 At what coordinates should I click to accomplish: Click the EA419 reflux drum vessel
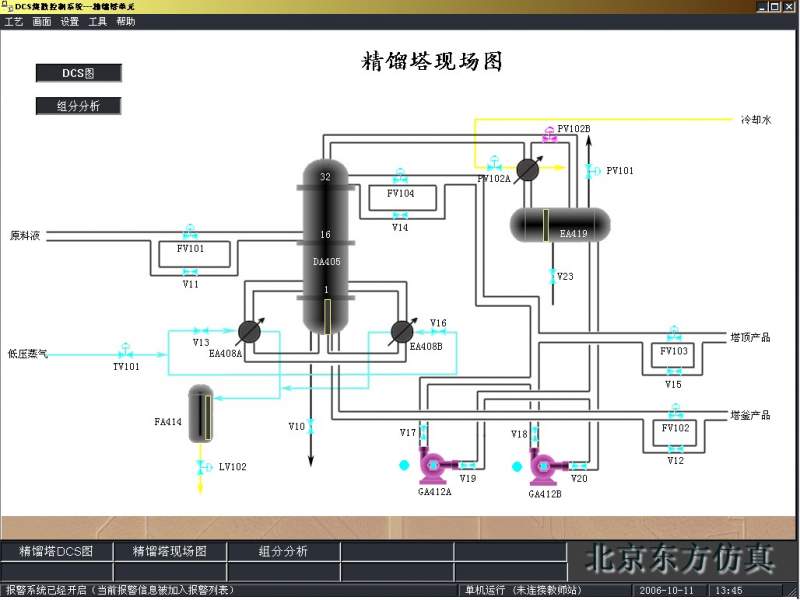click(x=560, y=224)
